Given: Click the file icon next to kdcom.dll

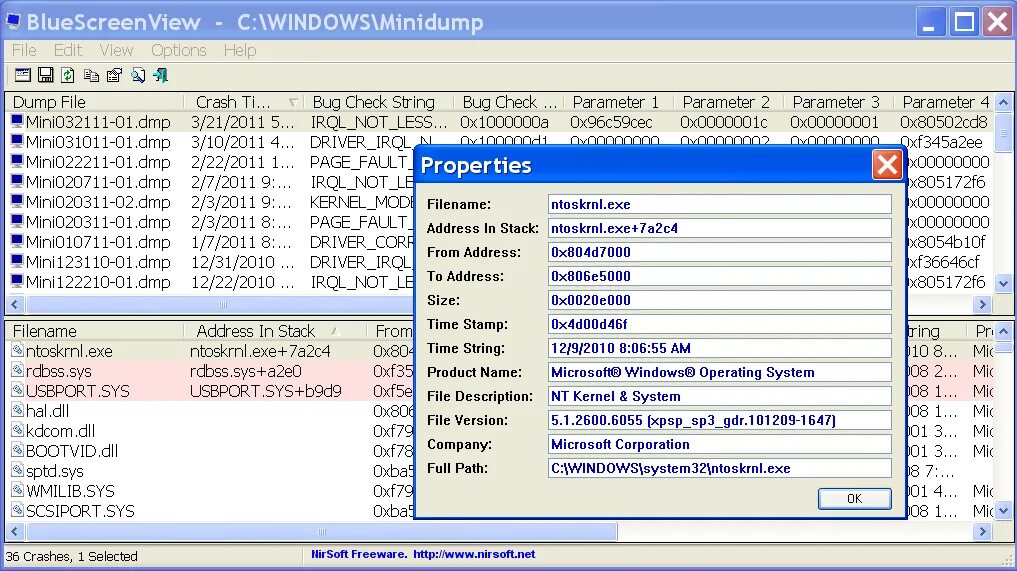Looking at the screenshot, I should coord(18,431).
